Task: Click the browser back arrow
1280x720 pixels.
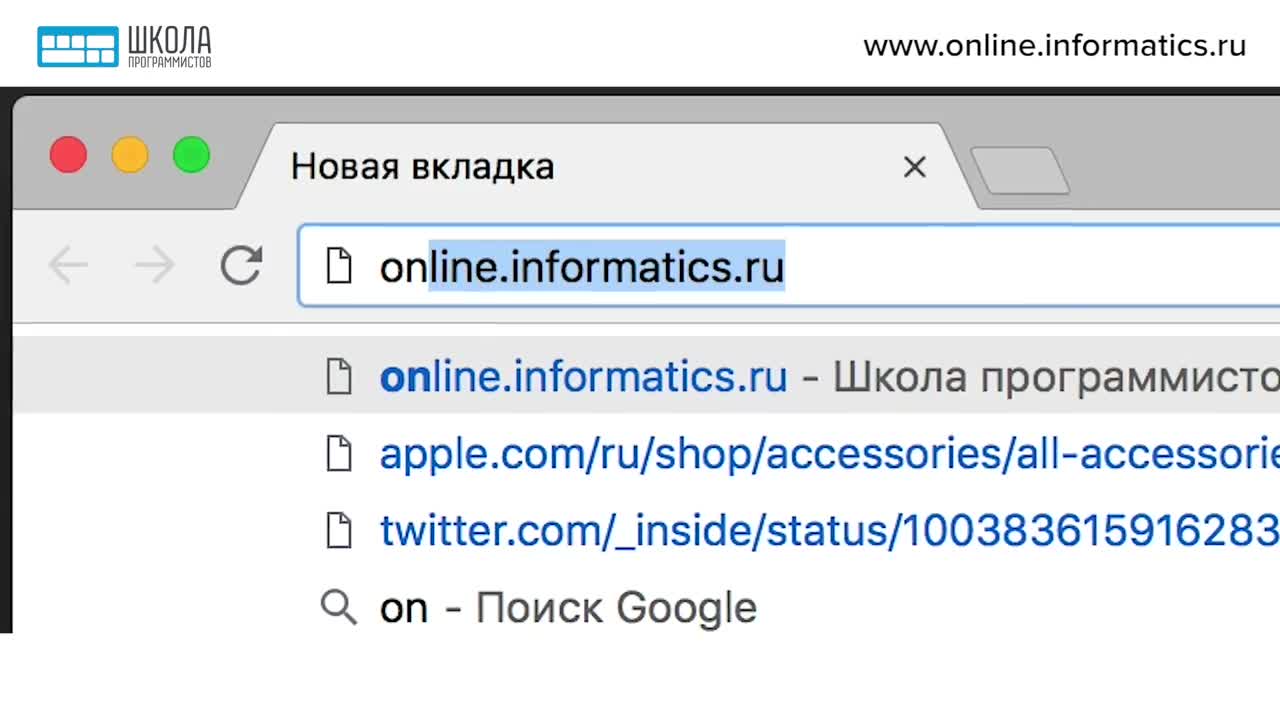Action: point(68,266)
